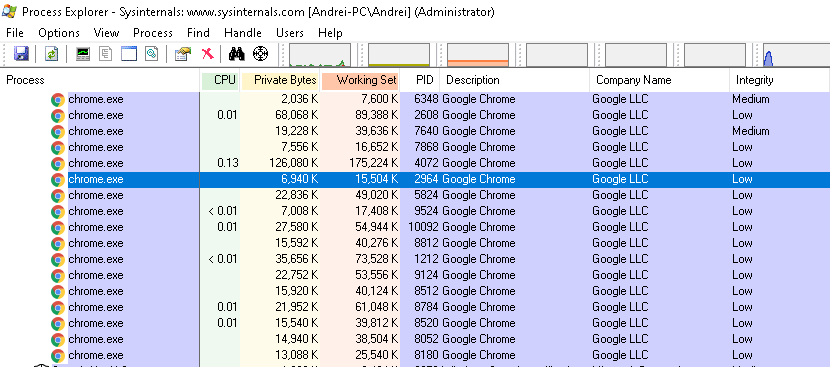
Task: Select the chrome.exe row with PID 9524
Action: point(415,211)
